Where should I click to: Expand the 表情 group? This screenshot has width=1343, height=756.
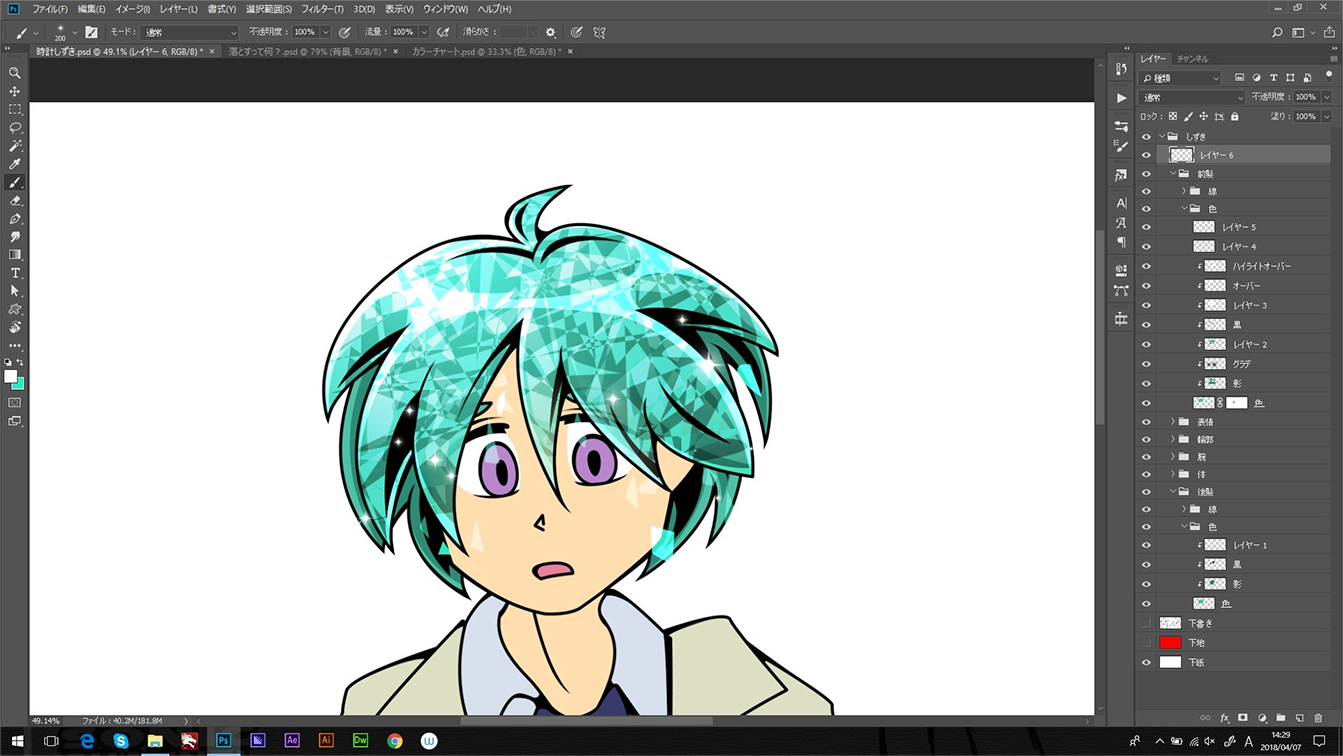1173,422
